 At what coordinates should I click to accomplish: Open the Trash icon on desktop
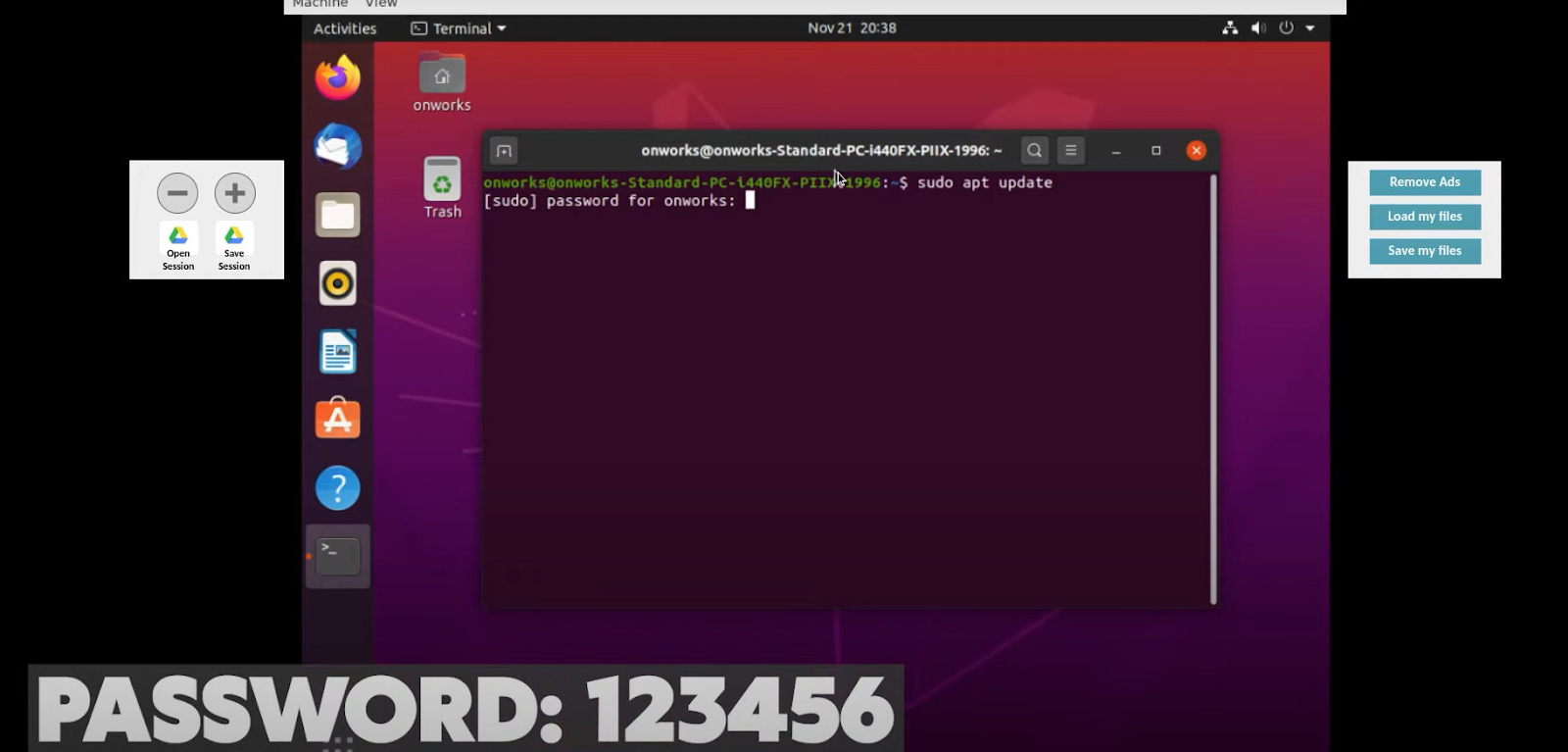click(442, 187)
